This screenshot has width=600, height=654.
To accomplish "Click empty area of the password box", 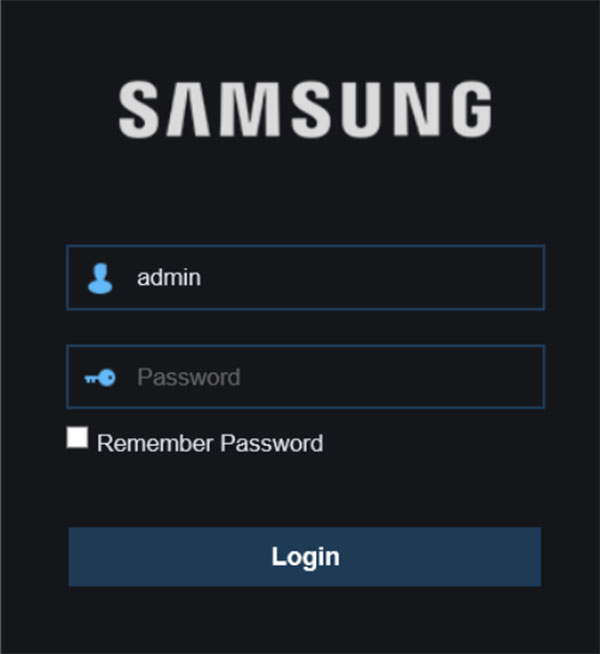I will pos(392,377).
